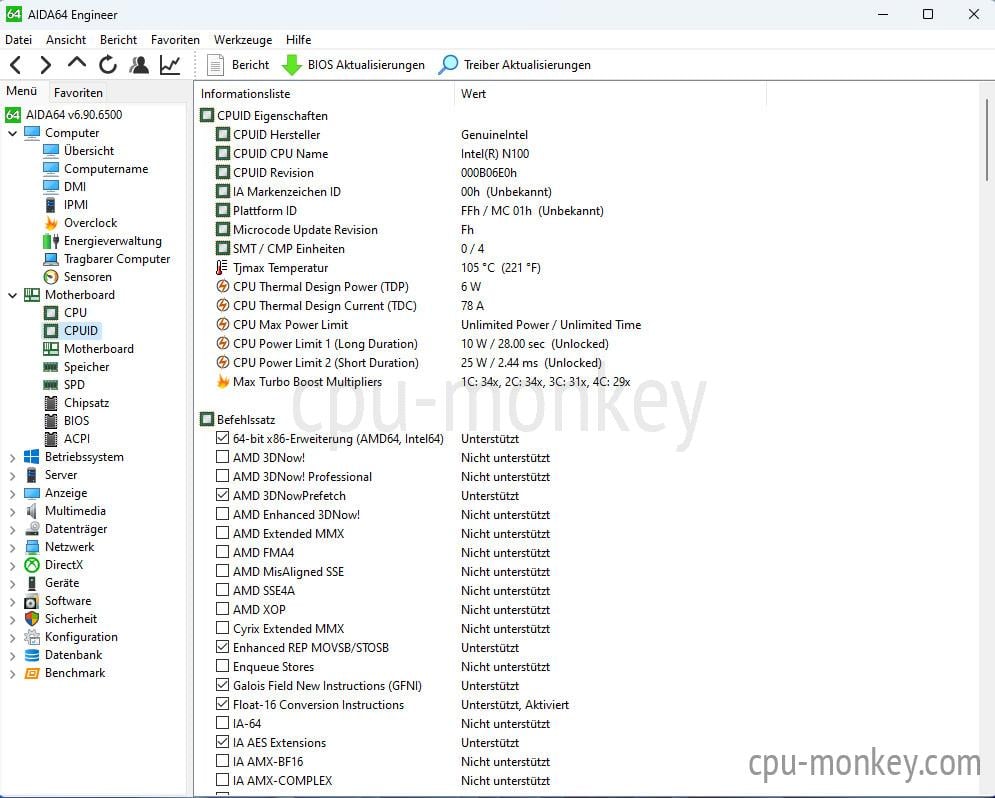
Task: Click the Multimedia speaker icon
Action: (32, 511)
